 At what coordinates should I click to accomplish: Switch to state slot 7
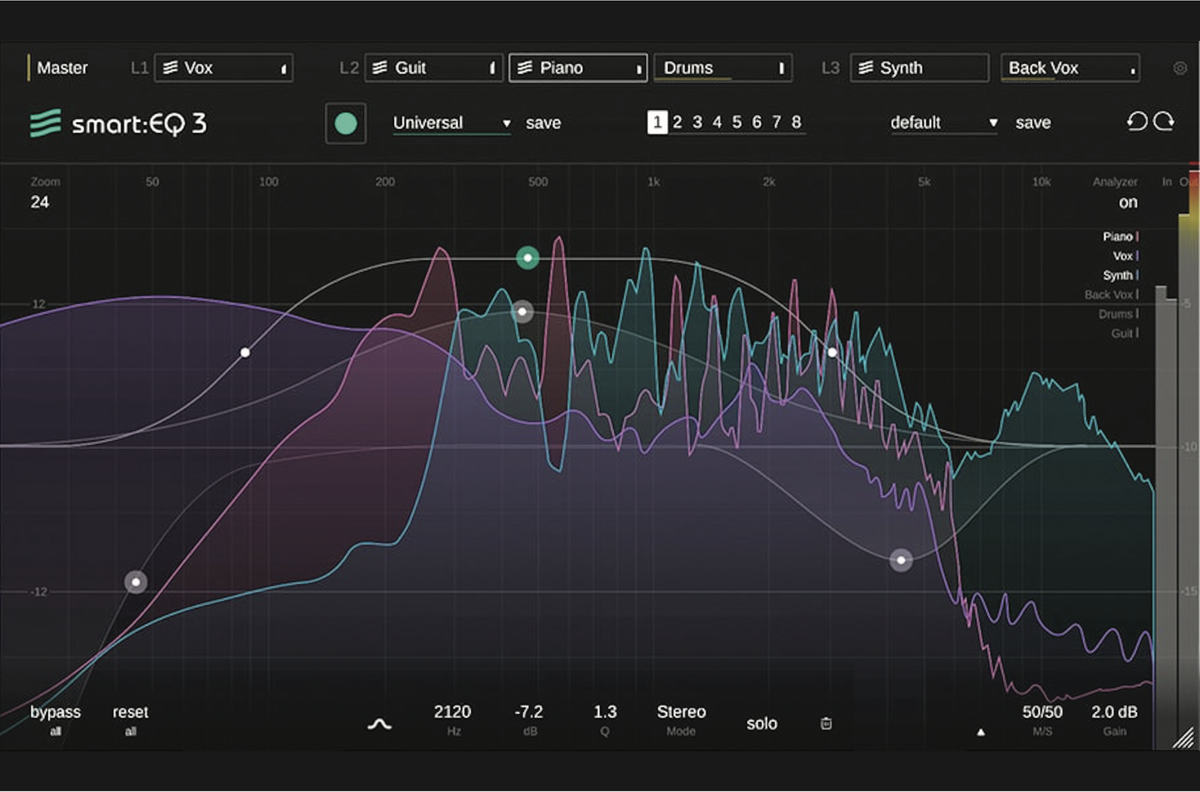point(776,122)
